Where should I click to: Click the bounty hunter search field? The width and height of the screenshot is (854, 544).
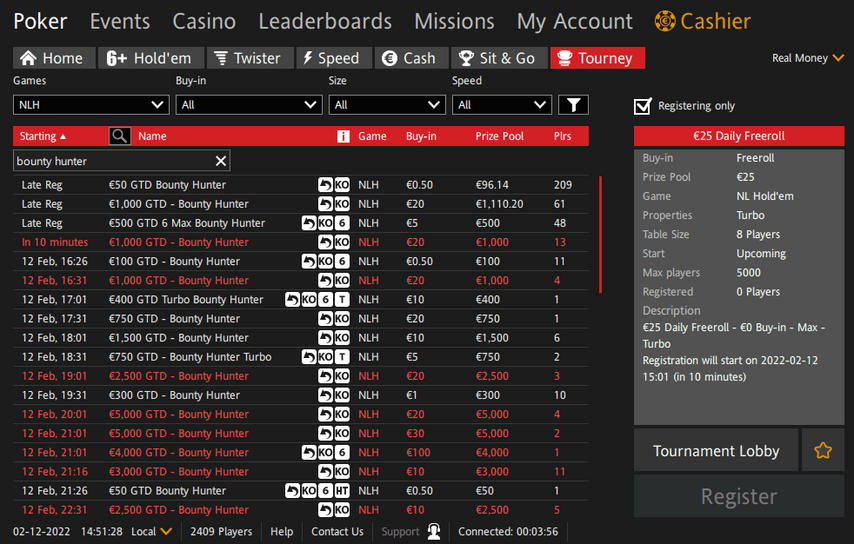(110, 161)
